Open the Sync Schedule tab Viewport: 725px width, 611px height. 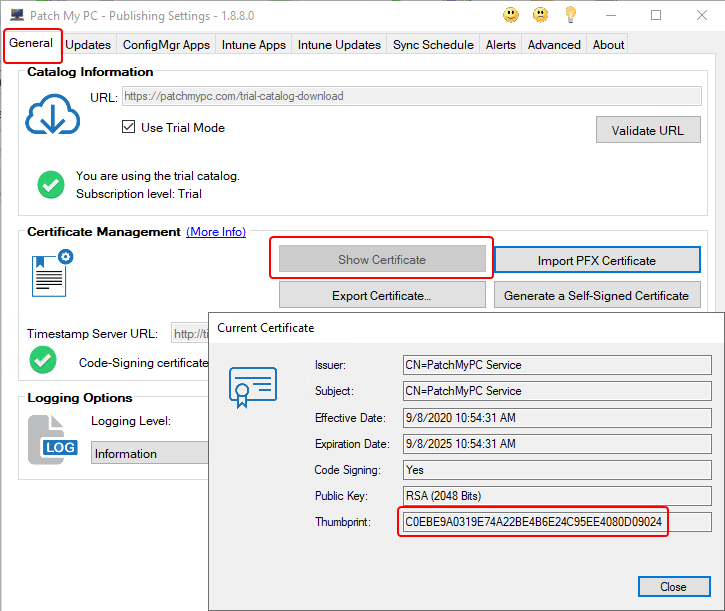[x=433, y=45]
